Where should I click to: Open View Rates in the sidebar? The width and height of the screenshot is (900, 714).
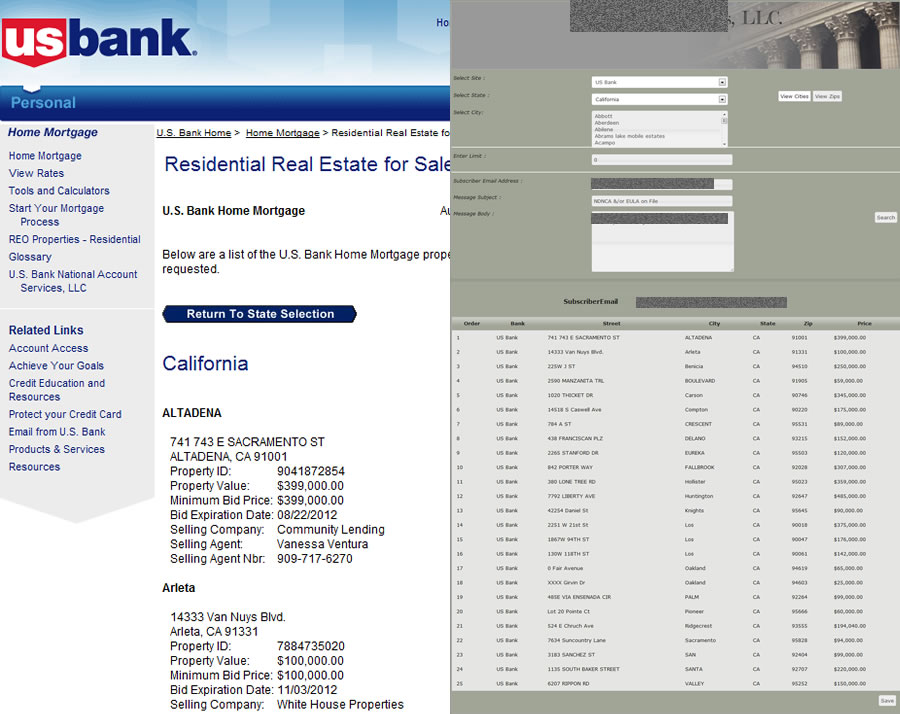(36, 173)
